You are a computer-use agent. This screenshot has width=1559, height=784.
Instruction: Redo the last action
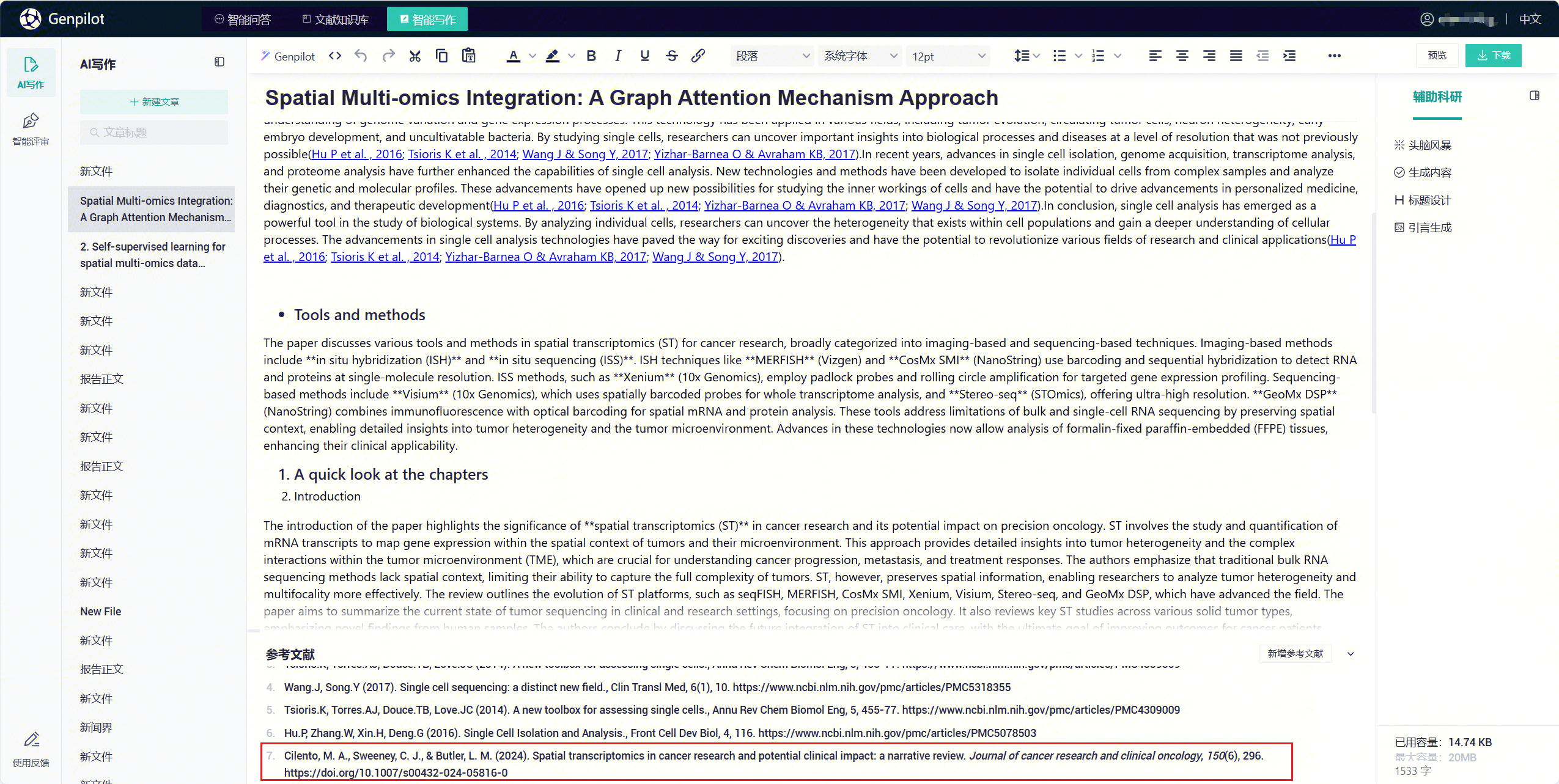click(x=388, y=56)
